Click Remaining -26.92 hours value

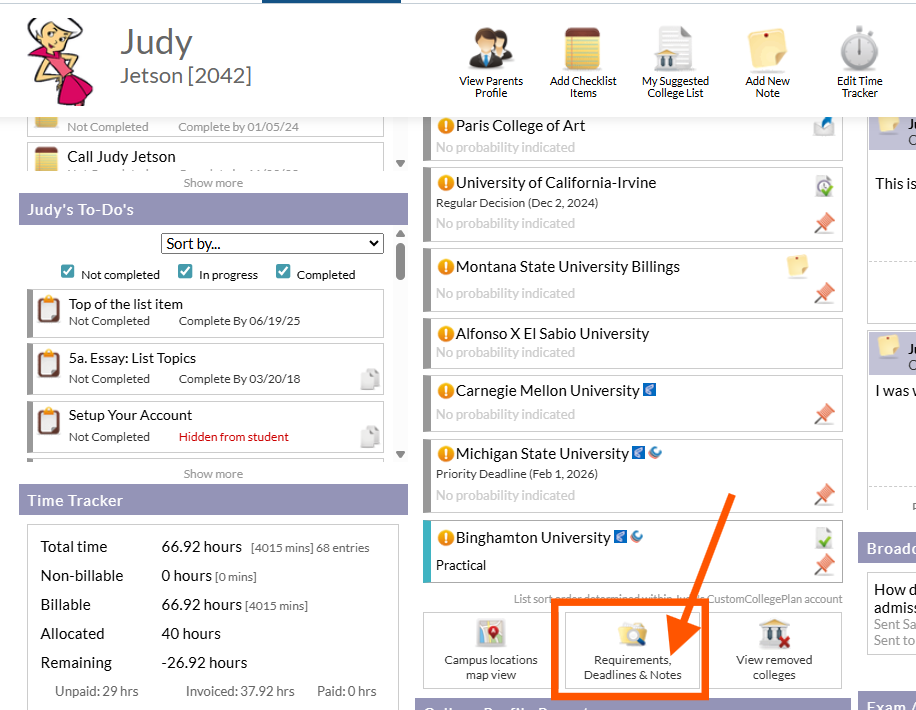click(x=204, y=663)
